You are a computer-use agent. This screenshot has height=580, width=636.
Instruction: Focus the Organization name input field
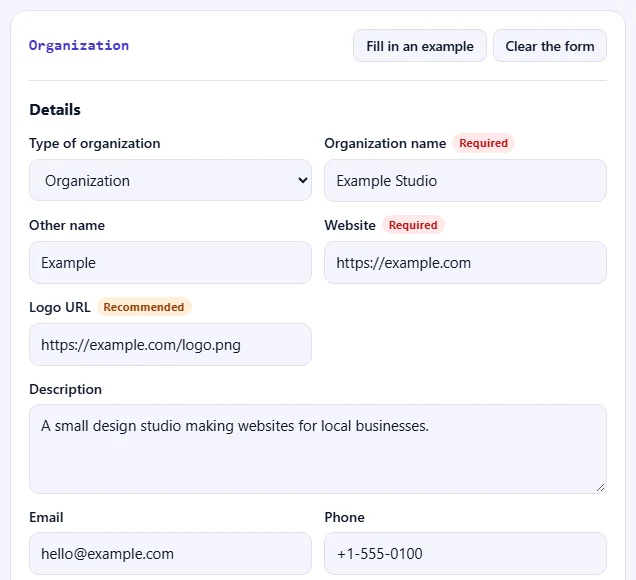click(465, 180)
